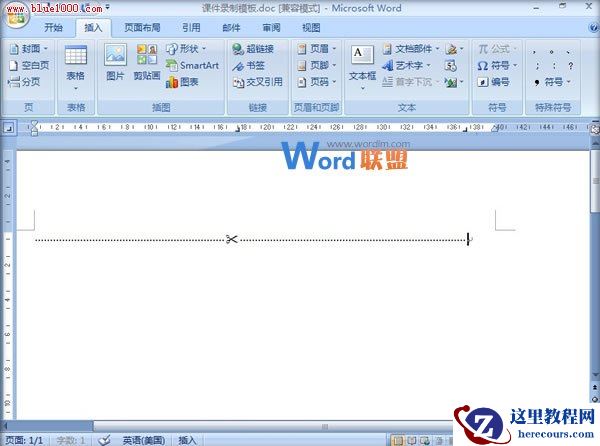This screenshot has width=600, height=446.
Task: Click the Ω 符号 symbol icon
Action: click(x=483, y=66)
